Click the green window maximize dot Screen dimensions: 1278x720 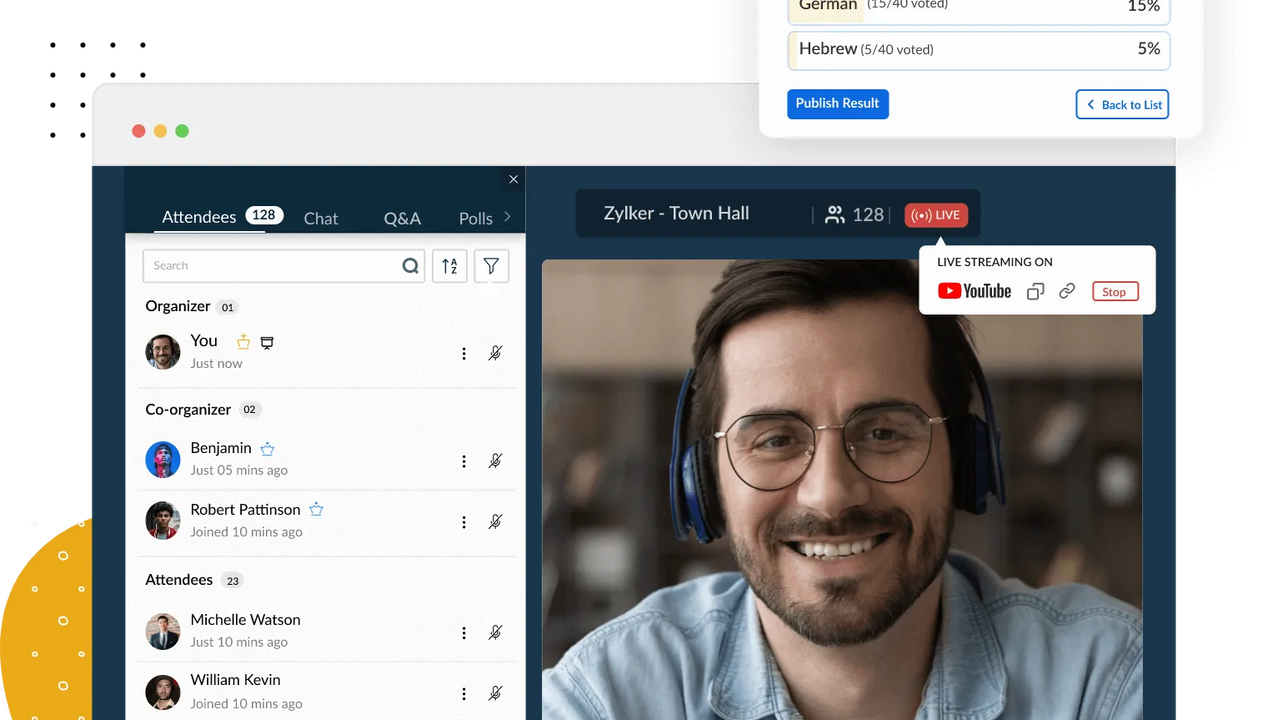point(182,131)
